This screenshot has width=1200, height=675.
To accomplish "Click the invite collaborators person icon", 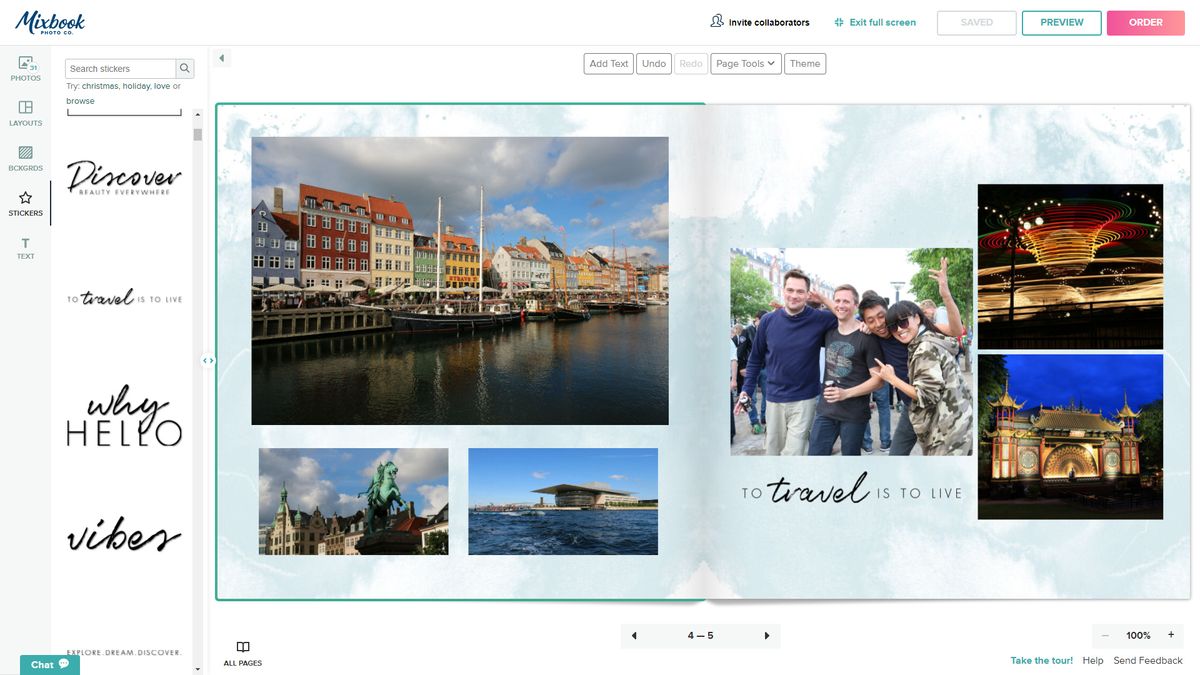I will coord(717,20).
